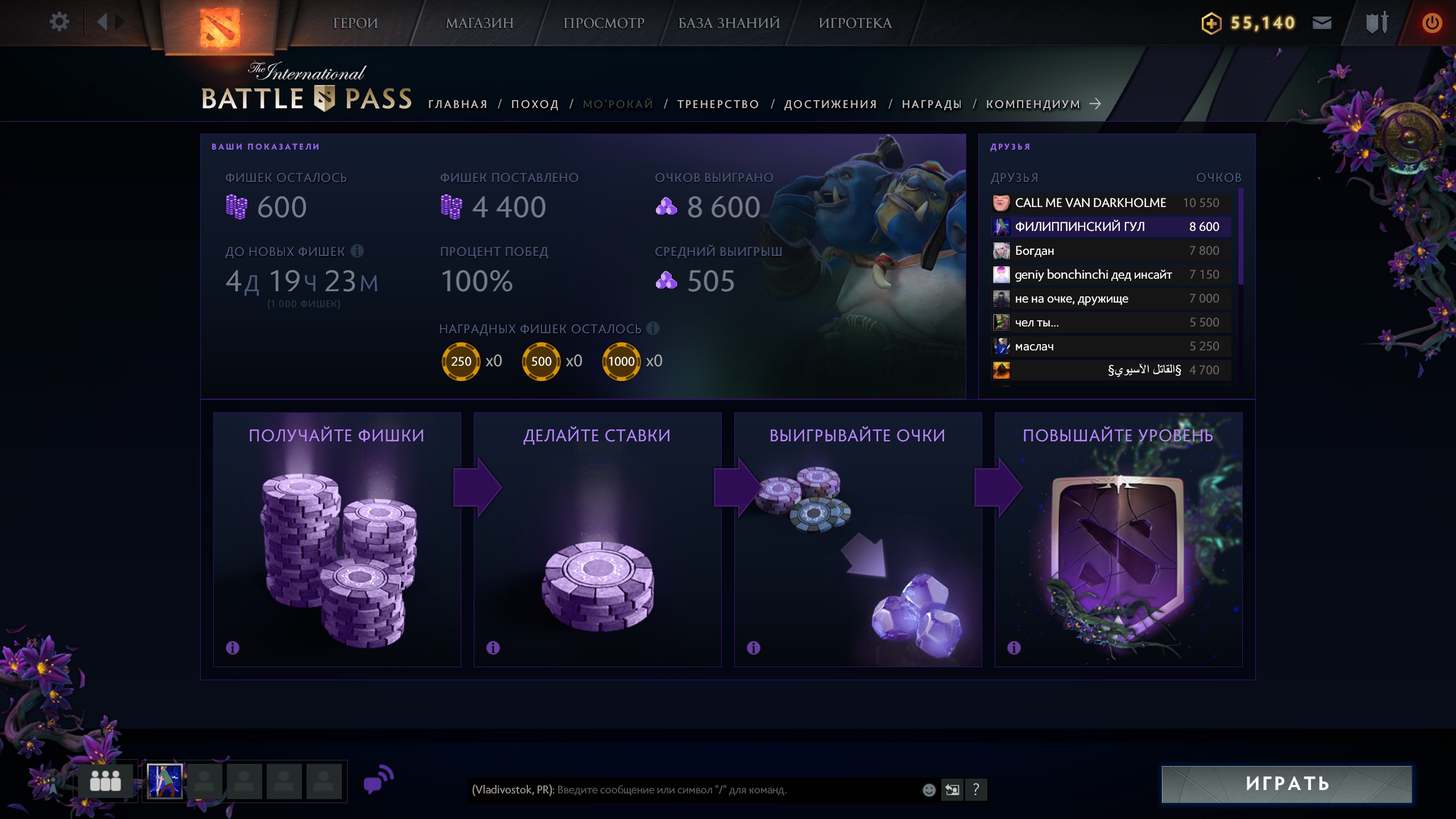The width and height of the screenshot is (1456, 819).
Task: Open the mail envelope icon
Action: click(1322, 23)
